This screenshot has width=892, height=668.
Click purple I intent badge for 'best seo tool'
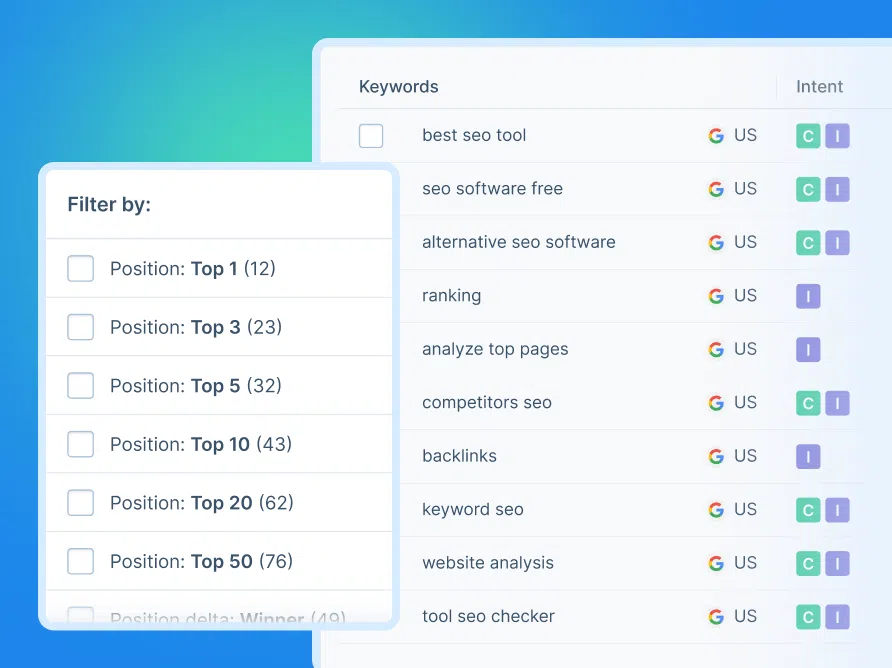[x=837, y=136]
